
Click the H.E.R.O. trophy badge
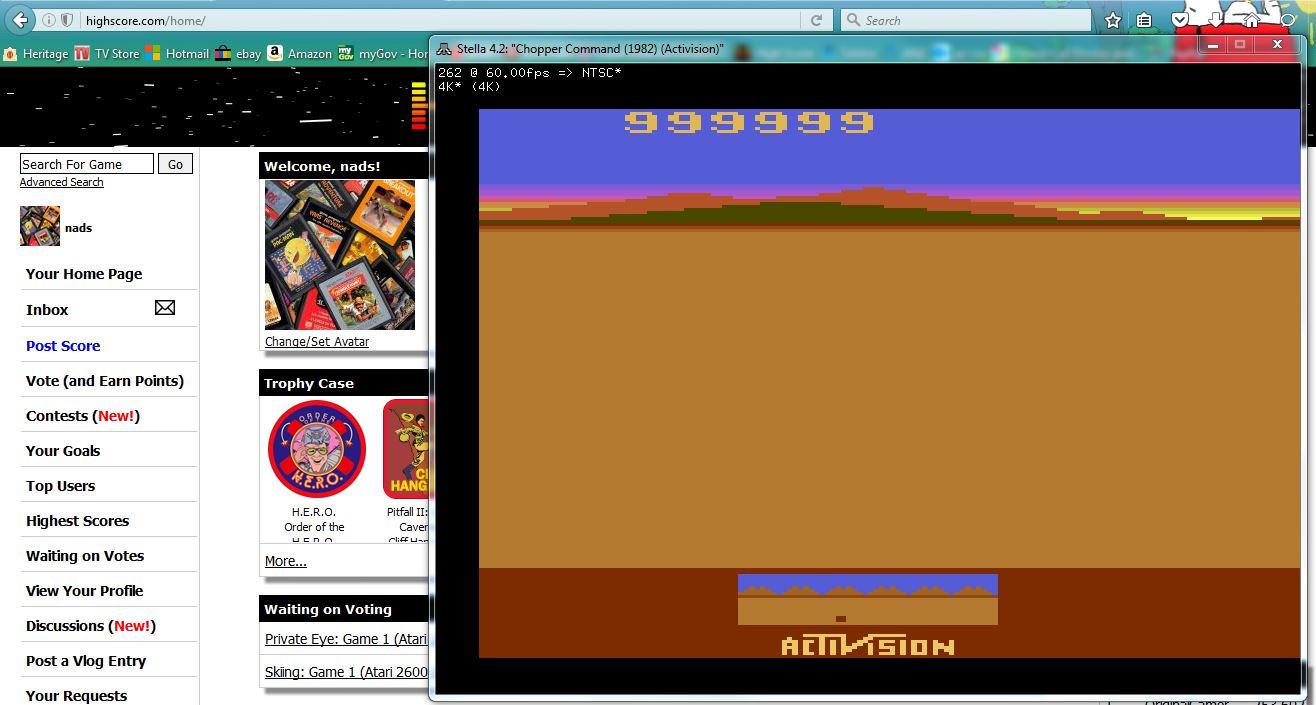[316, 449]
